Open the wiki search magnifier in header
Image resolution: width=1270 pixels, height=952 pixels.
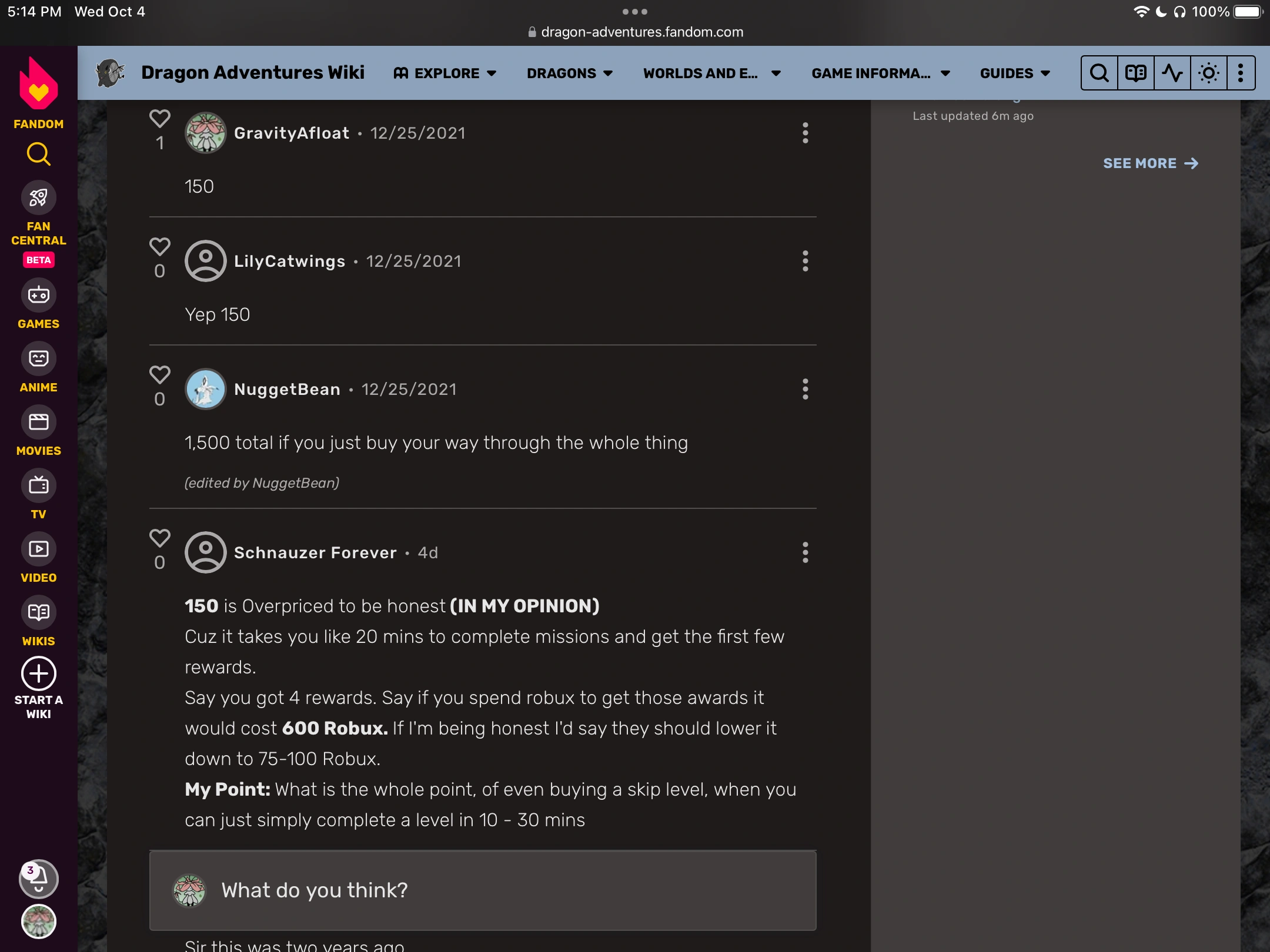click(x=1099, y=73)
